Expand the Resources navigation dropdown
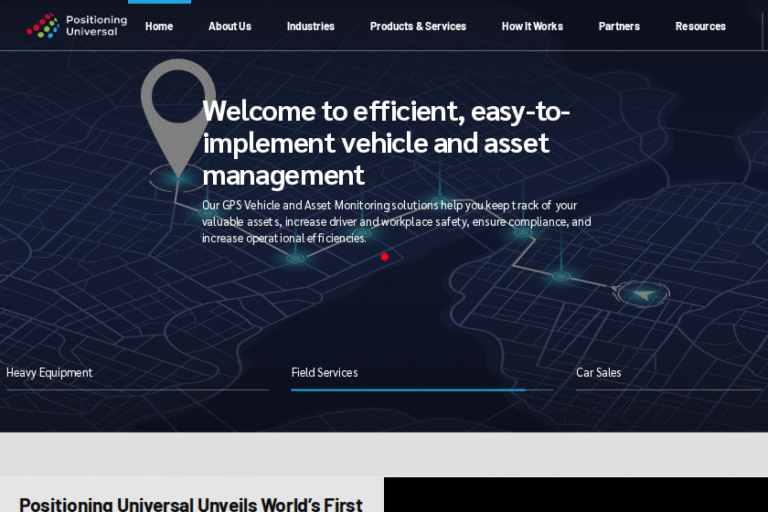 [700, 26]
